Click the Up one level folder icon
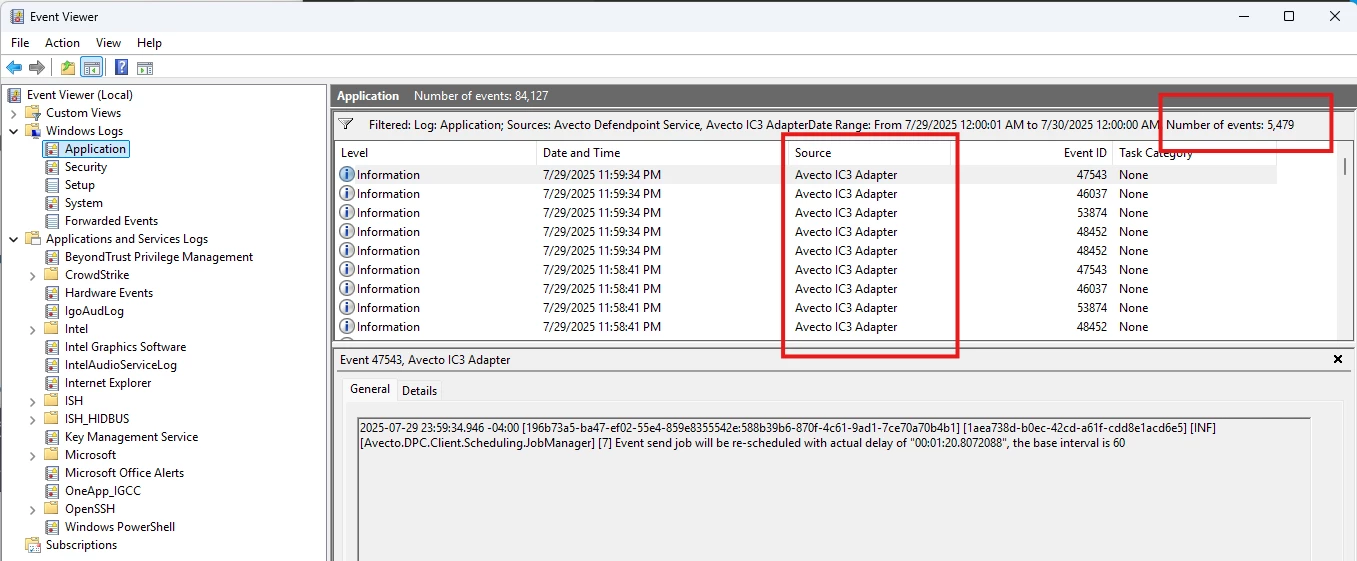The width and height of the screenshot is (1357, 561). pyautogui.click(x=68, y=68)
